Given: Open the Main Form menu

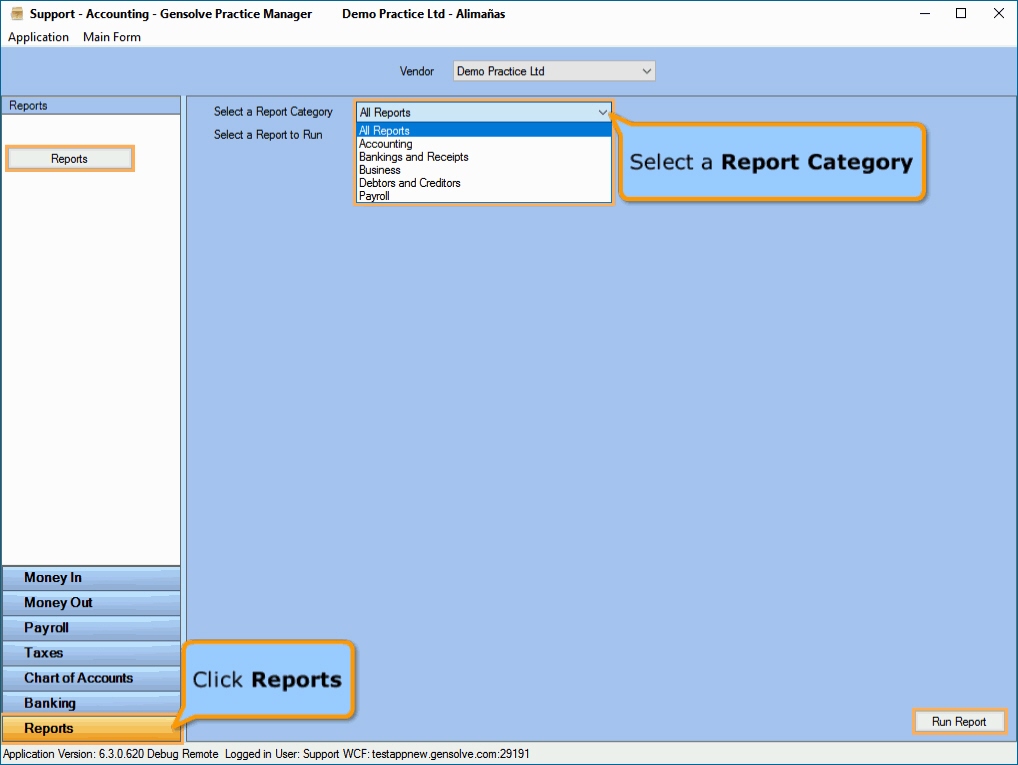Looking at the screenshot, I should tap(112, 37).
